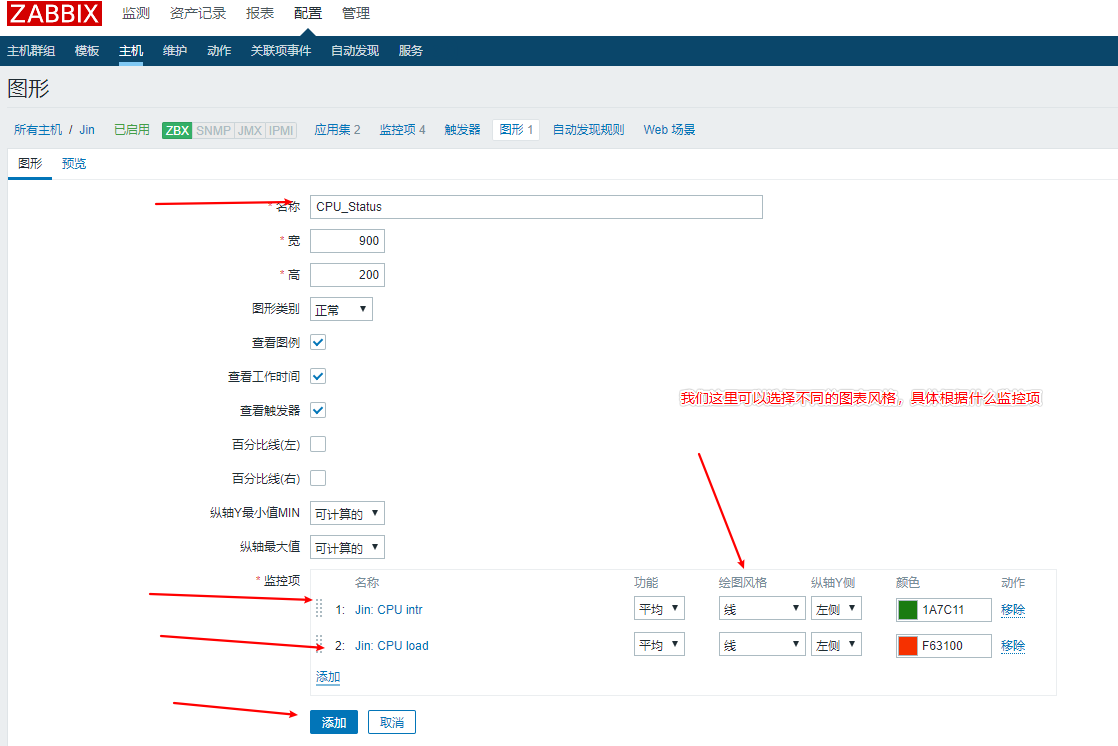
Task: Switch to the 预览 tab
Action: (x=74, y=163)
